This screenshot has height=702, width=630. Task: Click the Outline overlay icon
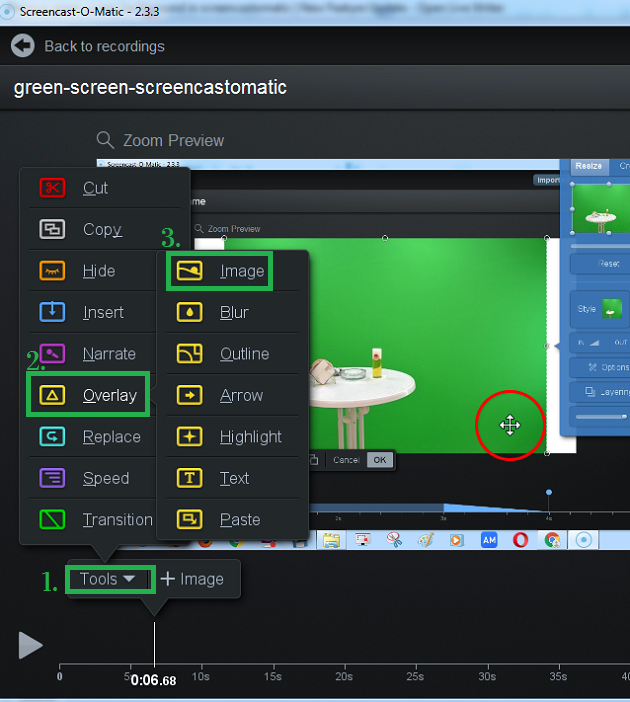[189, 354]
